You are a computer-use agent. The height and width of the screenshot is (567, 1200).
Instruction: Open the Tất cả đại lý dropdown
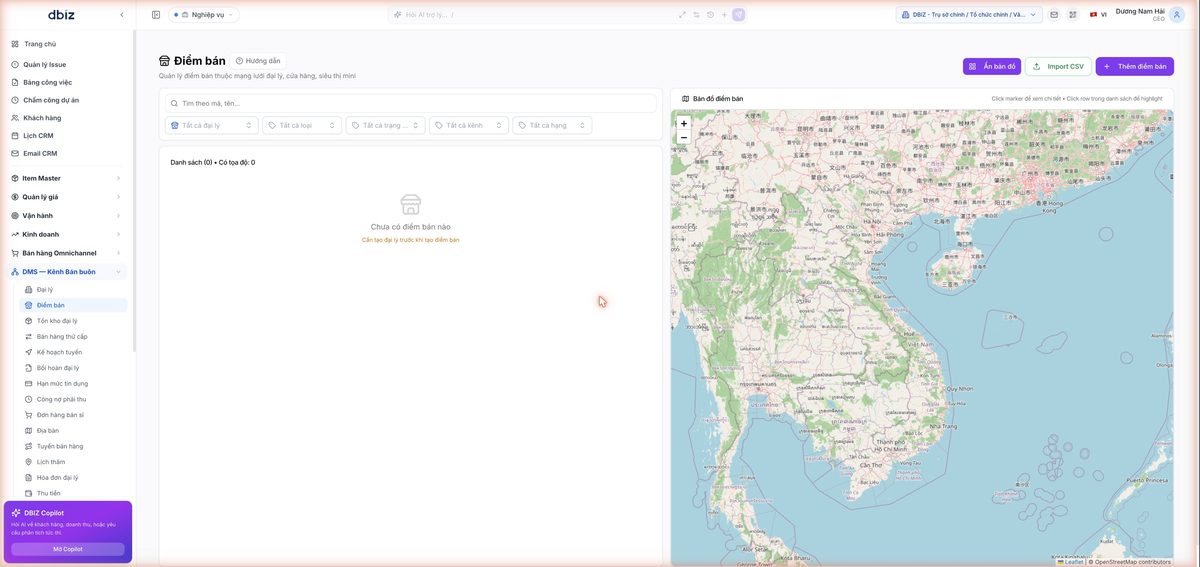coord(210,125)
